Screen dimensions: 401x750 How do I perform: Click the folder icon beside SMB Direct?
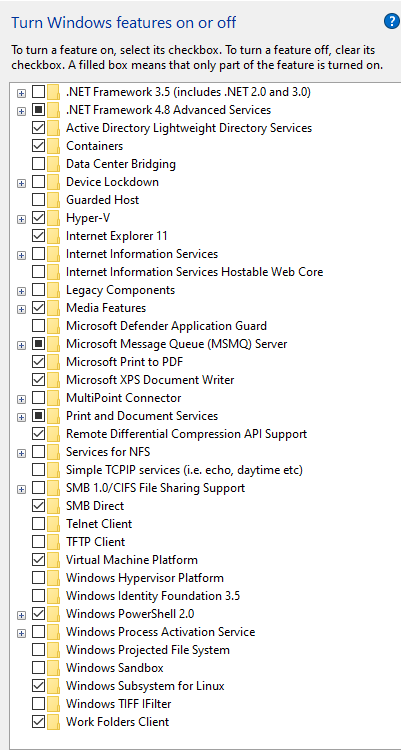point(54,506)
